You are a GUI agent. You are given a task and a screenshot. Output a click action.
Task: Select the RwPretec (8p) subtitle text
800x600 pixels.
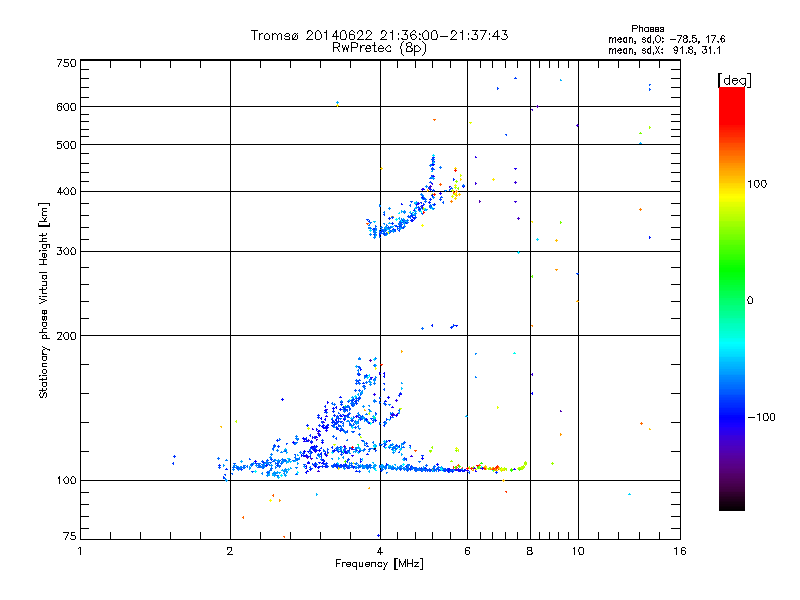coord(379,48)
